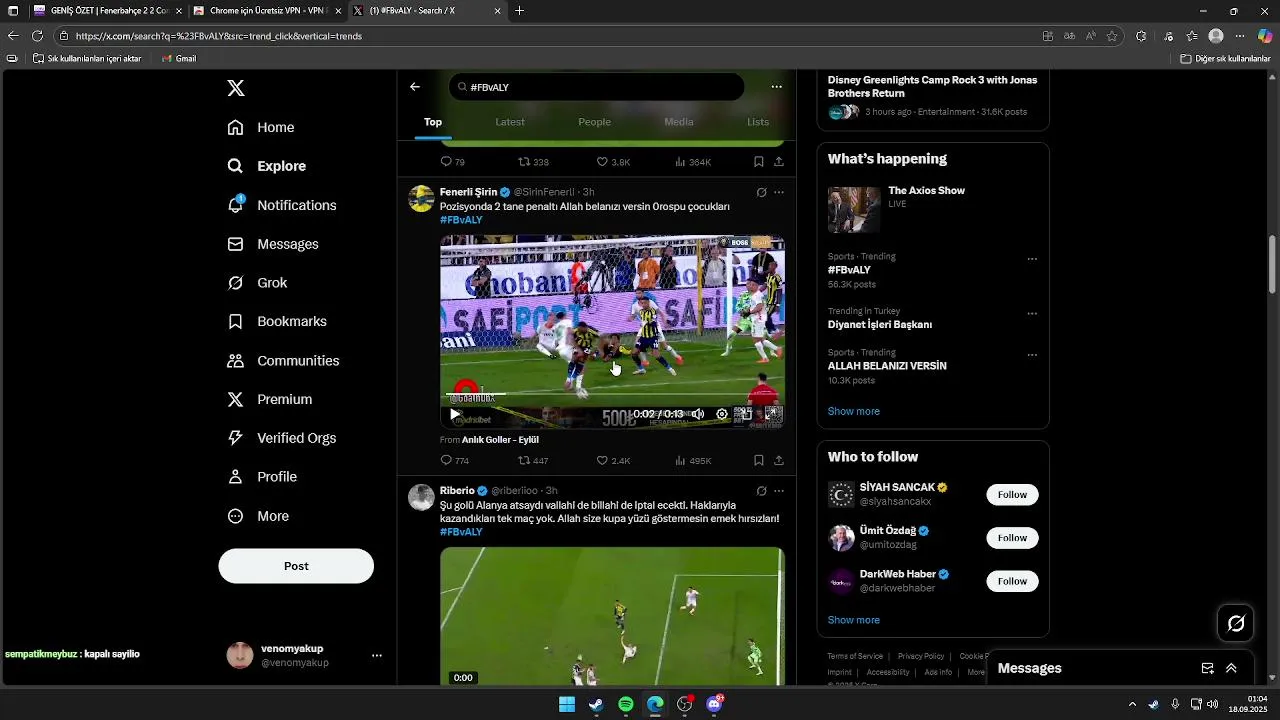This screenshot has height=720, width=1280.
Task: Open the More menu in the sidebar
Action: pyautogui.click(x=258, y=516)
